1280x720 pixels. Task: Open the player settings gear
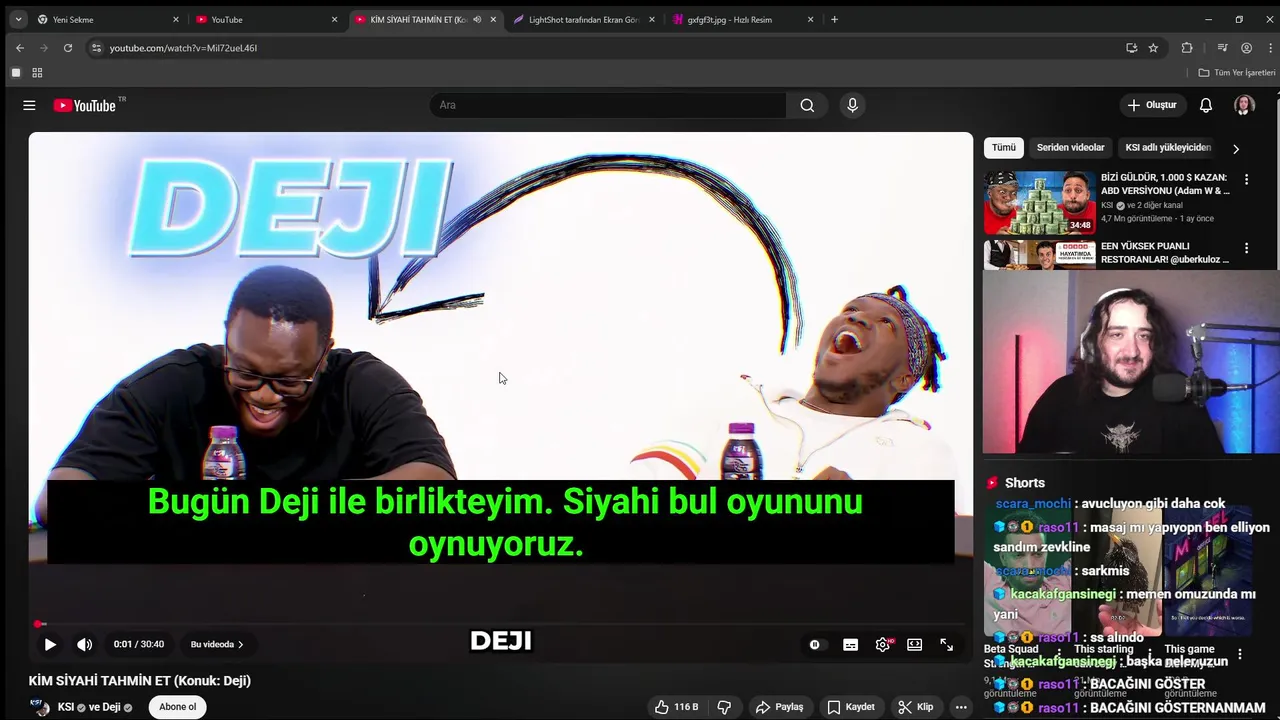(883, 645)
